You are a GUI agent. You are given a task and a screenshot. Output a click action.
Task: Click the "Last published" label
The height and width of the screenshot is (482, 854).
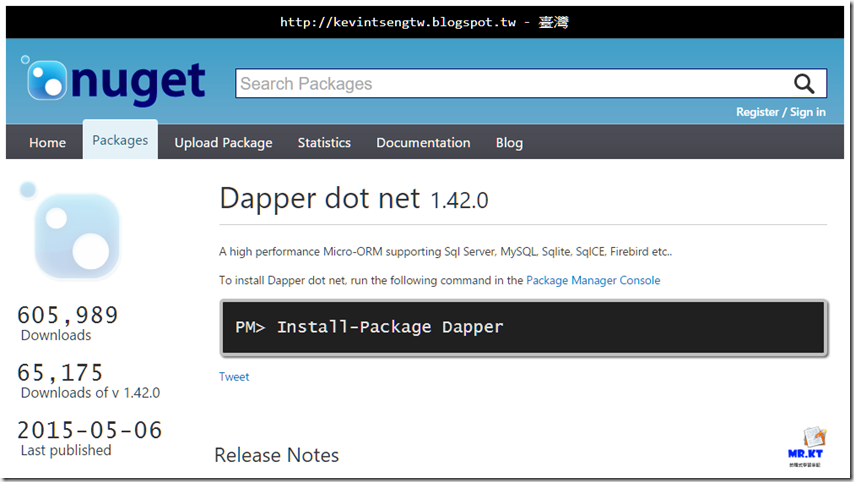point(66,450)
